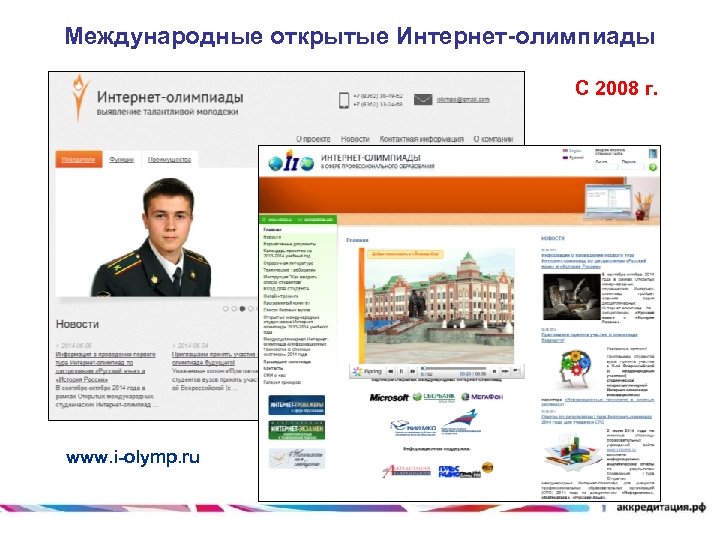
Task: Open the 'Приглашаем принять участие' news link
Action: click(214, 358)
